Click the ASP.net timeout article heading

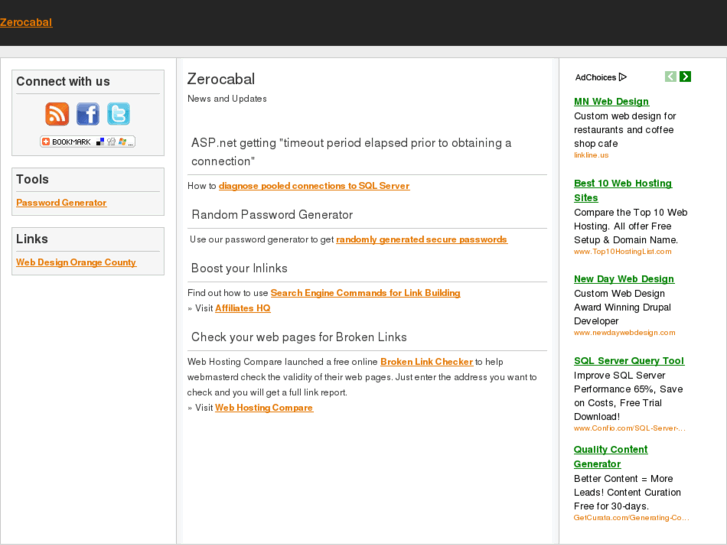[351, 152]
